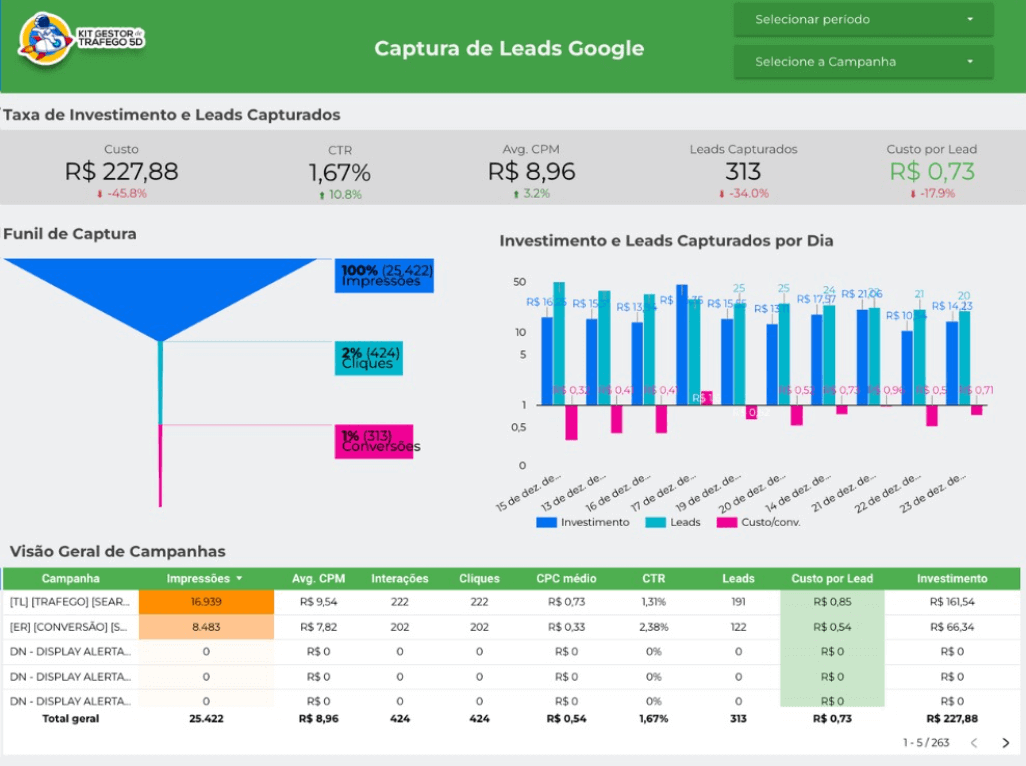Image resolution: width=1026 pixels, height=766 pixels.
Task: Click the Leads Capturados 313 scorecard
Action: coord(743,171)
